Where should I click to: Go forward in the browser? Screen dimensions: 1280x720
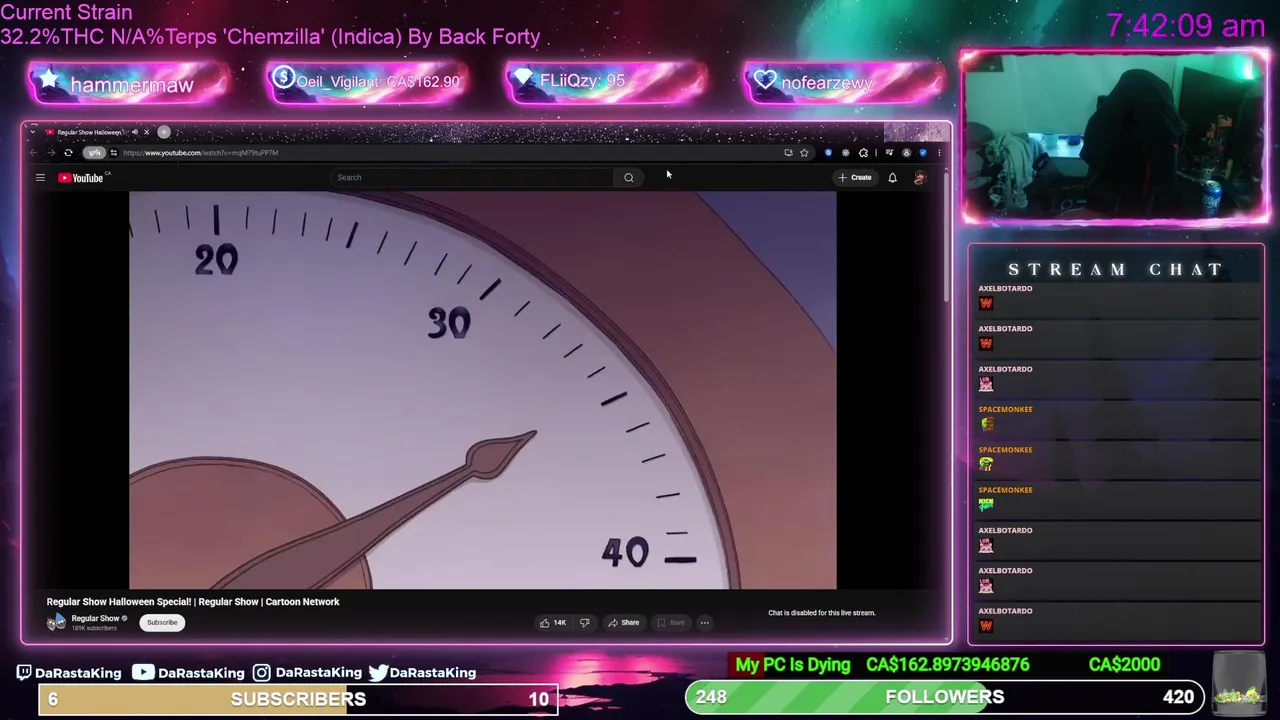click(50, 153)
